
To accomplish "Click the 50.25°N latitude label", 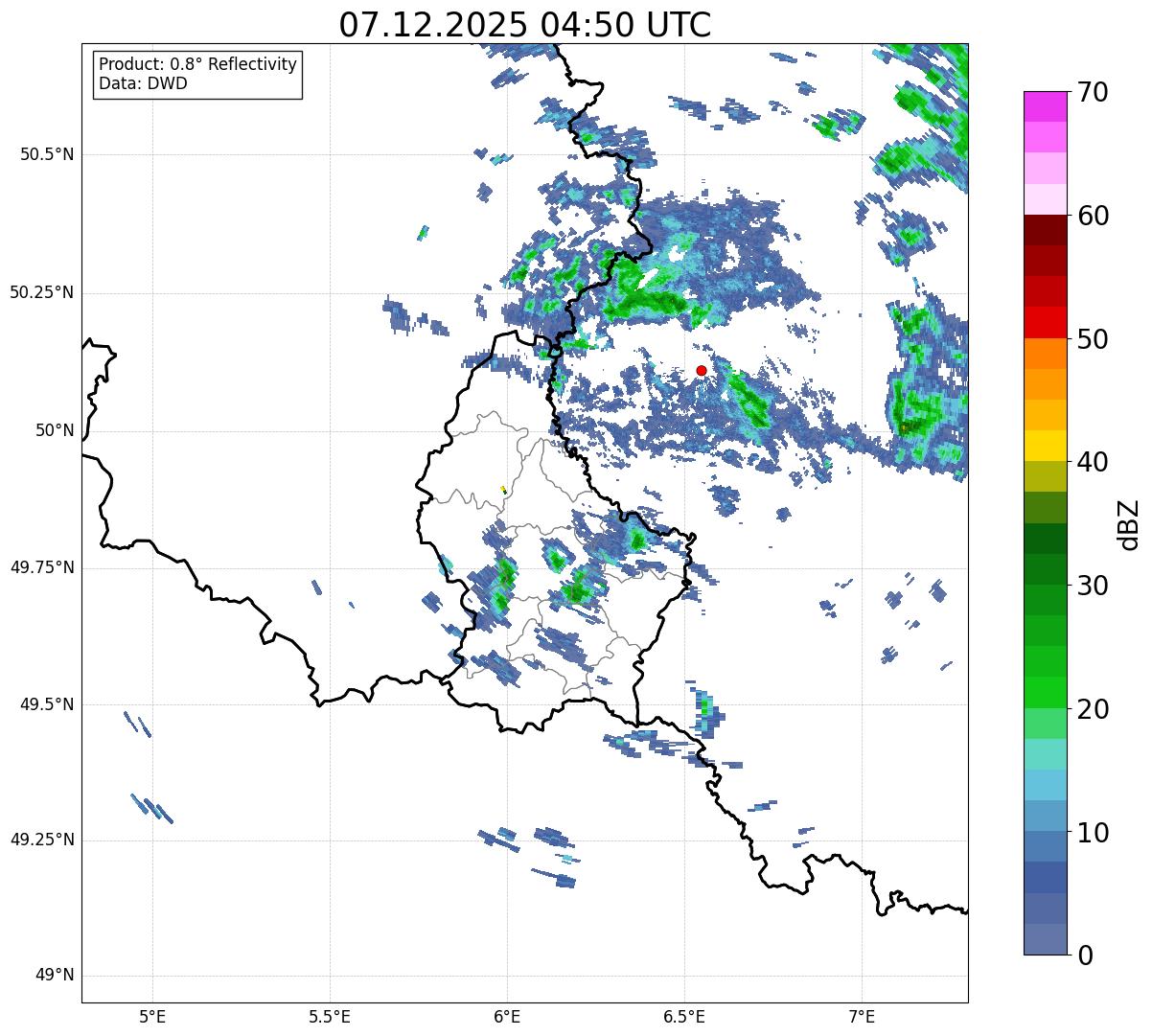I will click(x=41, y=292).
